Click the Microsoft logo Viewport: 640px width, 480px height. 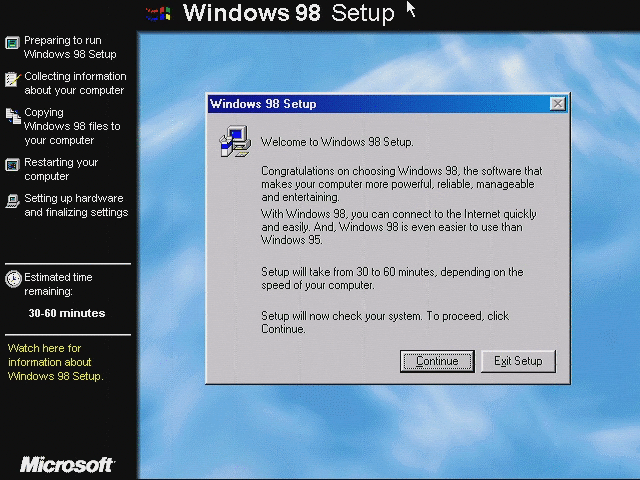(68, 464)
